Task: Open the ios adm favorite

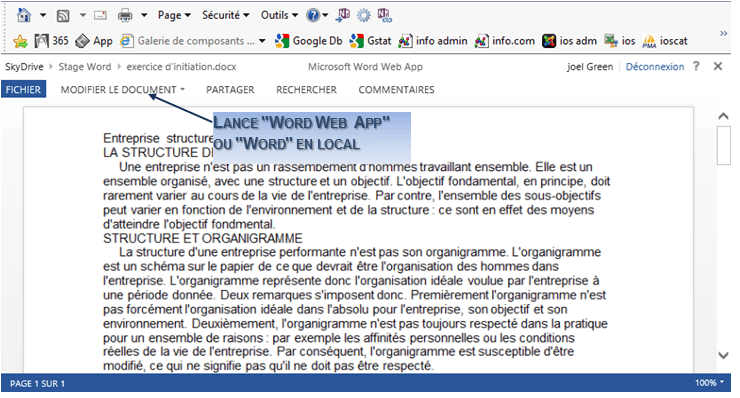Action: click(569, 41)
